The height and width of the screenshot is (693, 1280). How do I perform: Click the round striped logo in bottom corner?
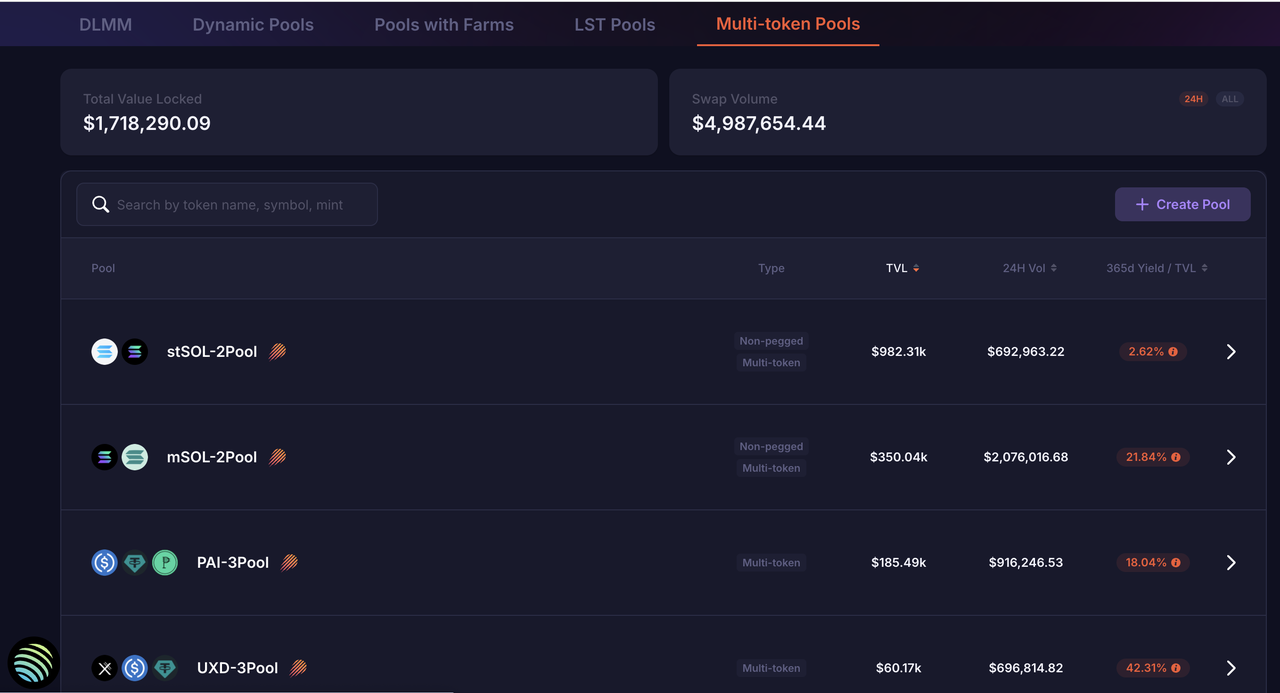(x=33, y=663)
